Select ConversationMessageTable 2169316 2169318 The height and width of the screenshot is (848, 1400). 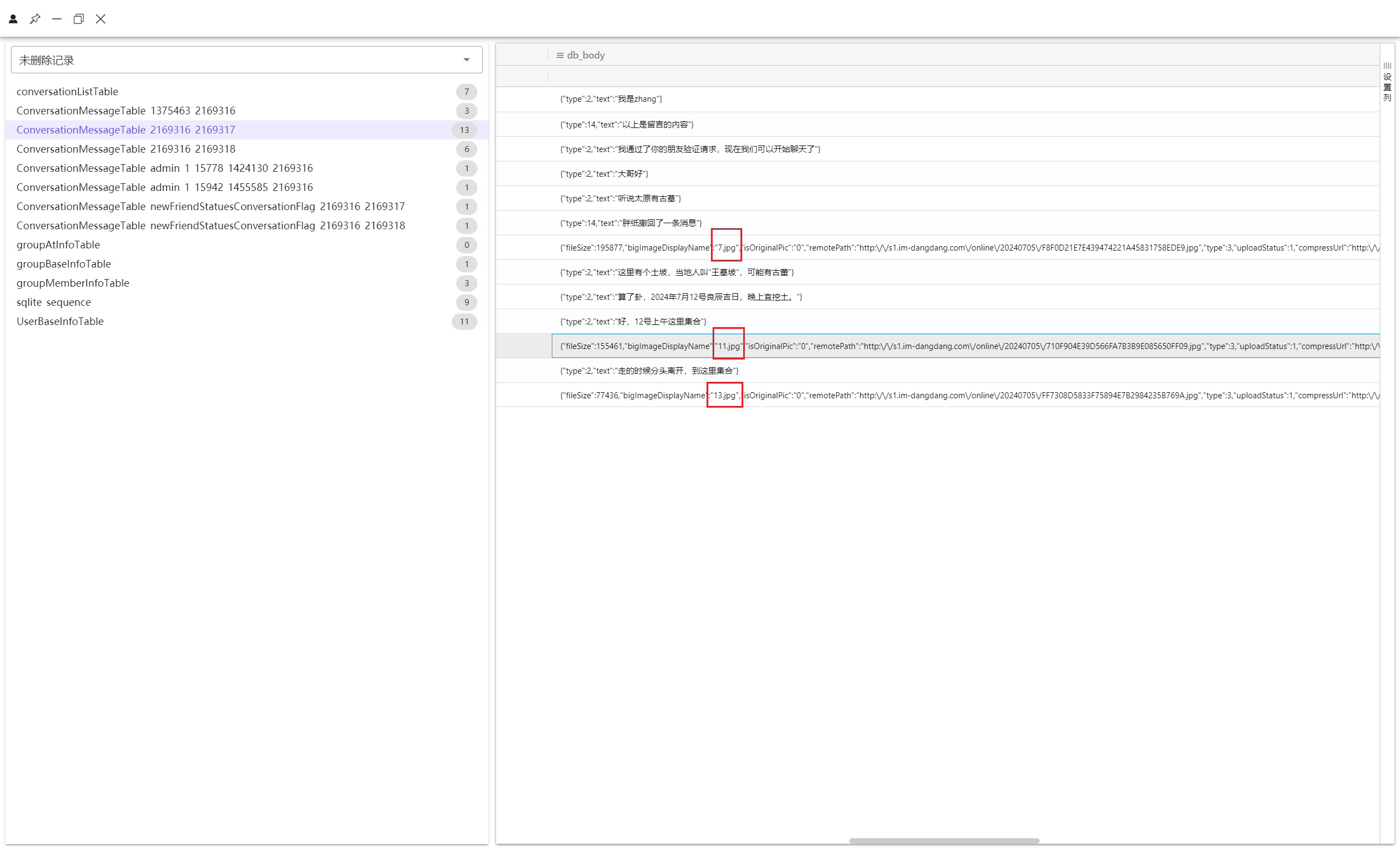[x=247, y=149]
